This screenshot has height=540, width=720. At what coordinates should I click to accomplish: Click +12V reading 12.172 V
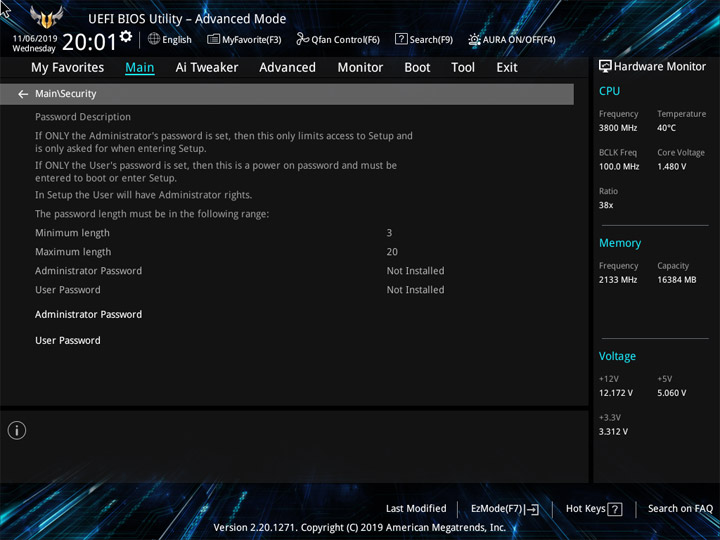(x=616, y=393)
